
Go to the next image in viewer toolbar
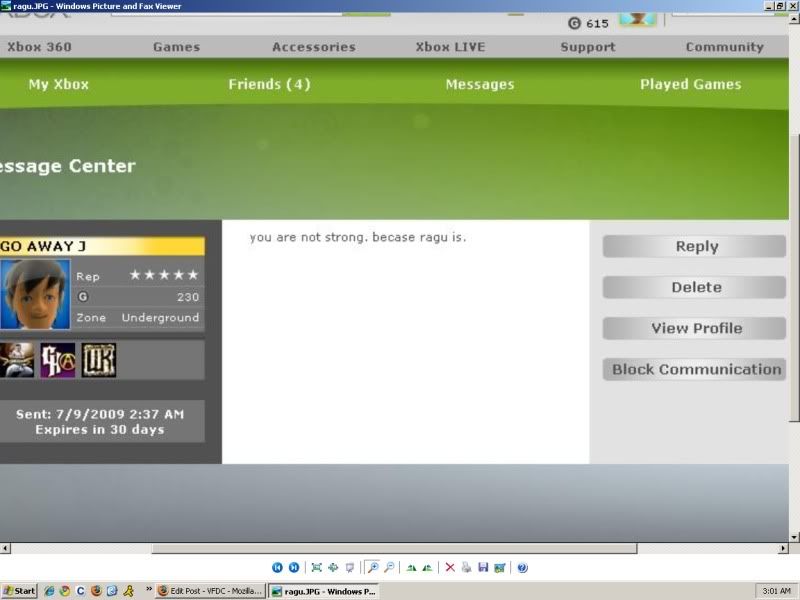coord(294,567)
